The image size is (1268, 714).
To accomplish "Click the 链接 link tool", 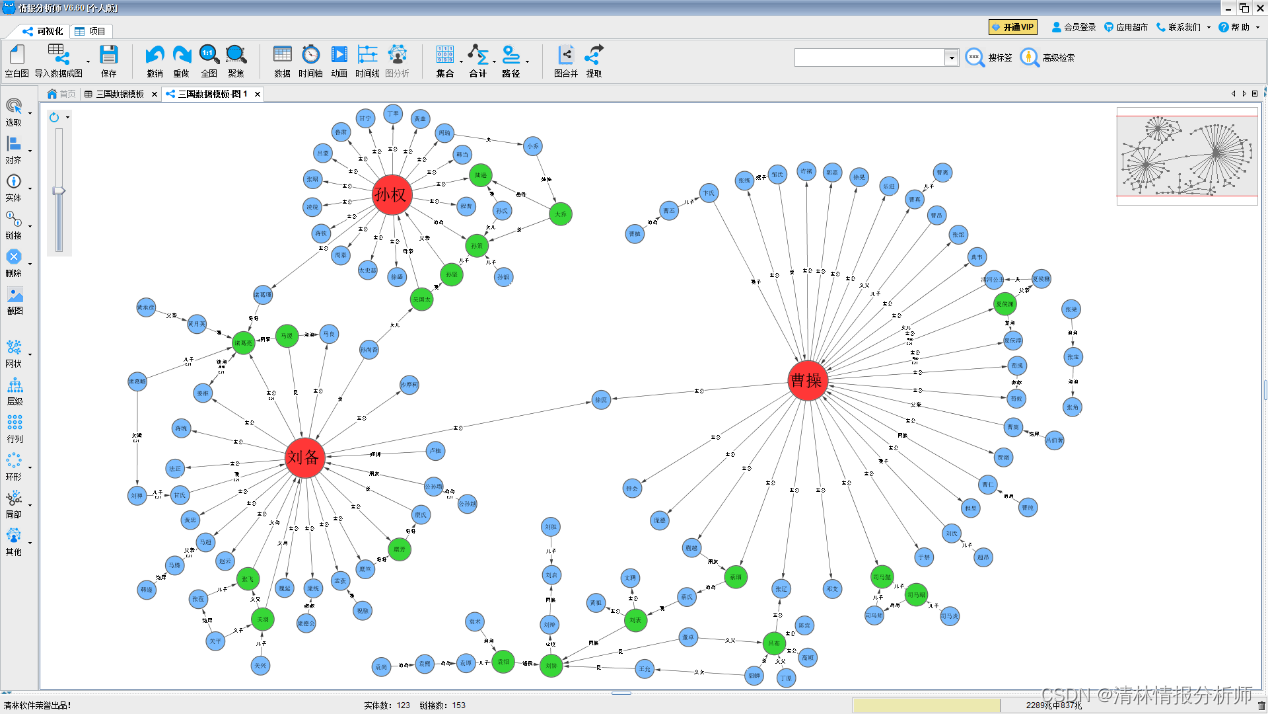I will [14, 225].
